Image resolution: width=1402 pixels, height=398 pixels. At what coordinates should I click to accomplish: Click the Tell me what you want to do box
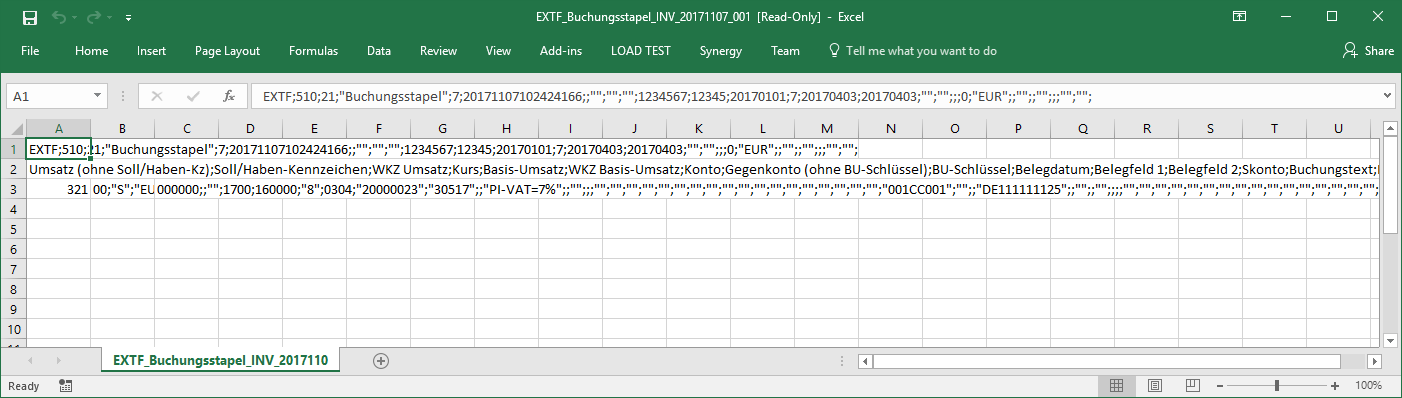912,51
